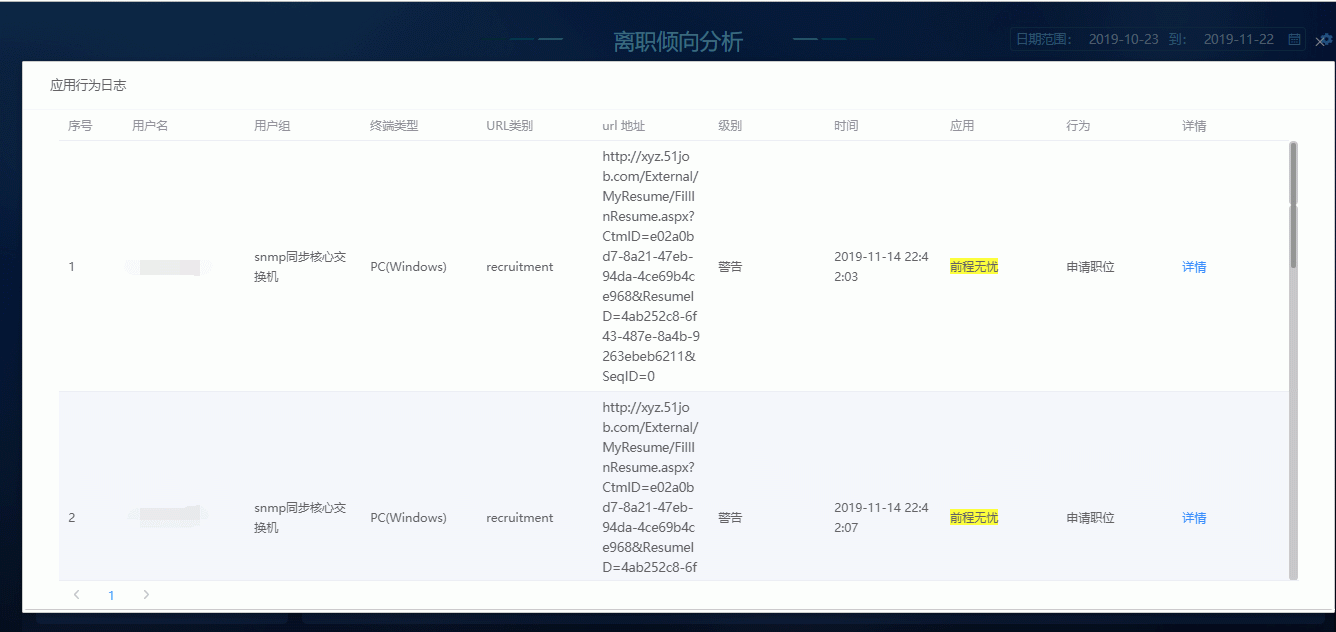1336x632 pixels.
Task: Click the 51job URL in row 1
Action: click(650, 267)
